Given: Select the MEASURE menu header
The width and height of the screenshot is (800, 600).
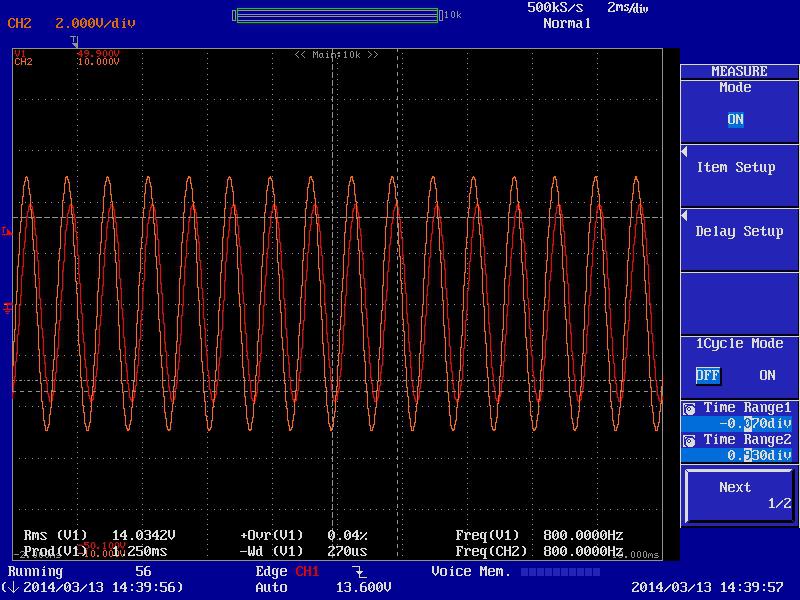Looking at the screenshot, I should (x=739, y=71).
